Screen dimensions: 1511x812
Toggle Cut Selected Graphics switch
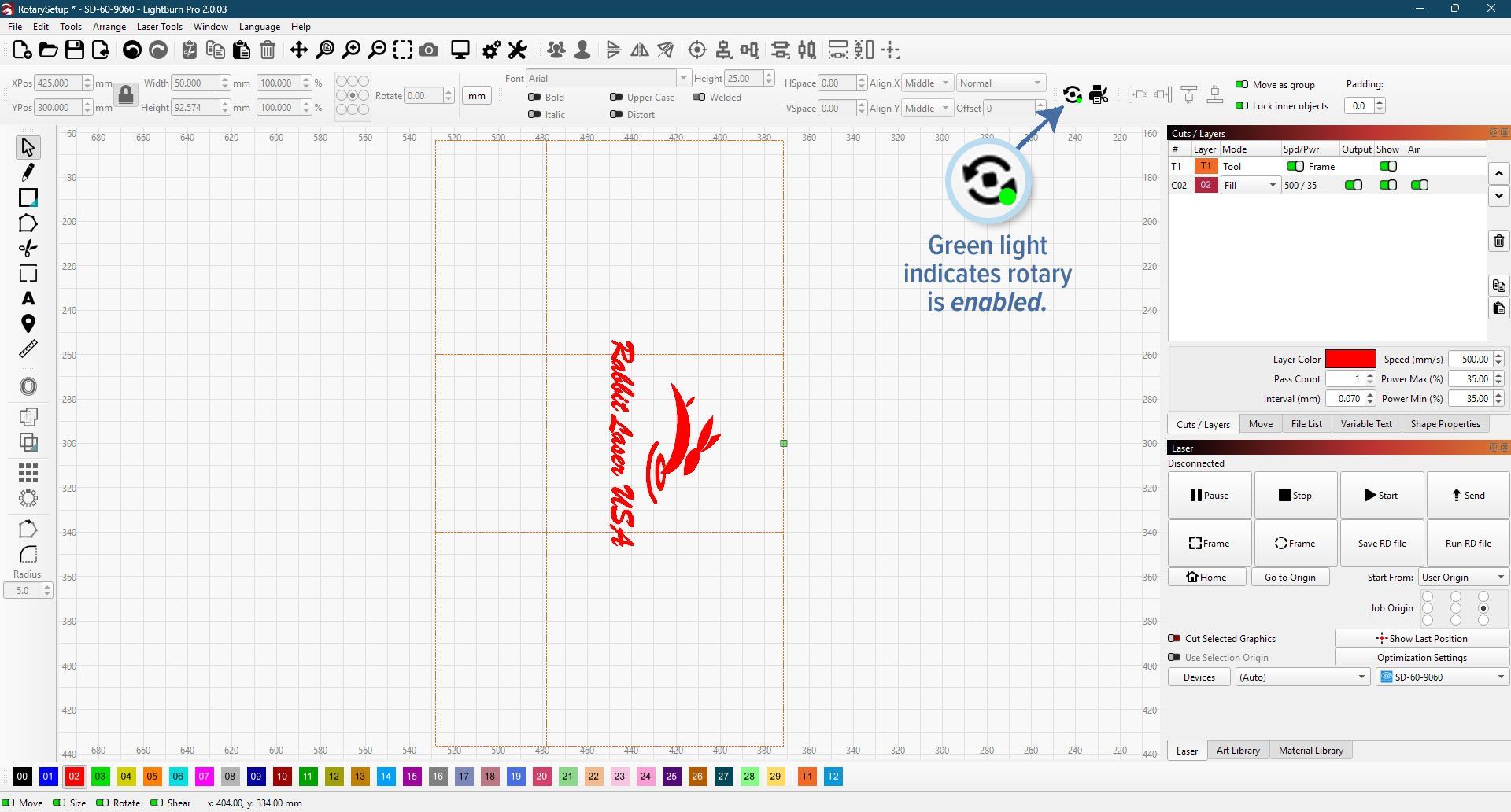click(1174, 638)
